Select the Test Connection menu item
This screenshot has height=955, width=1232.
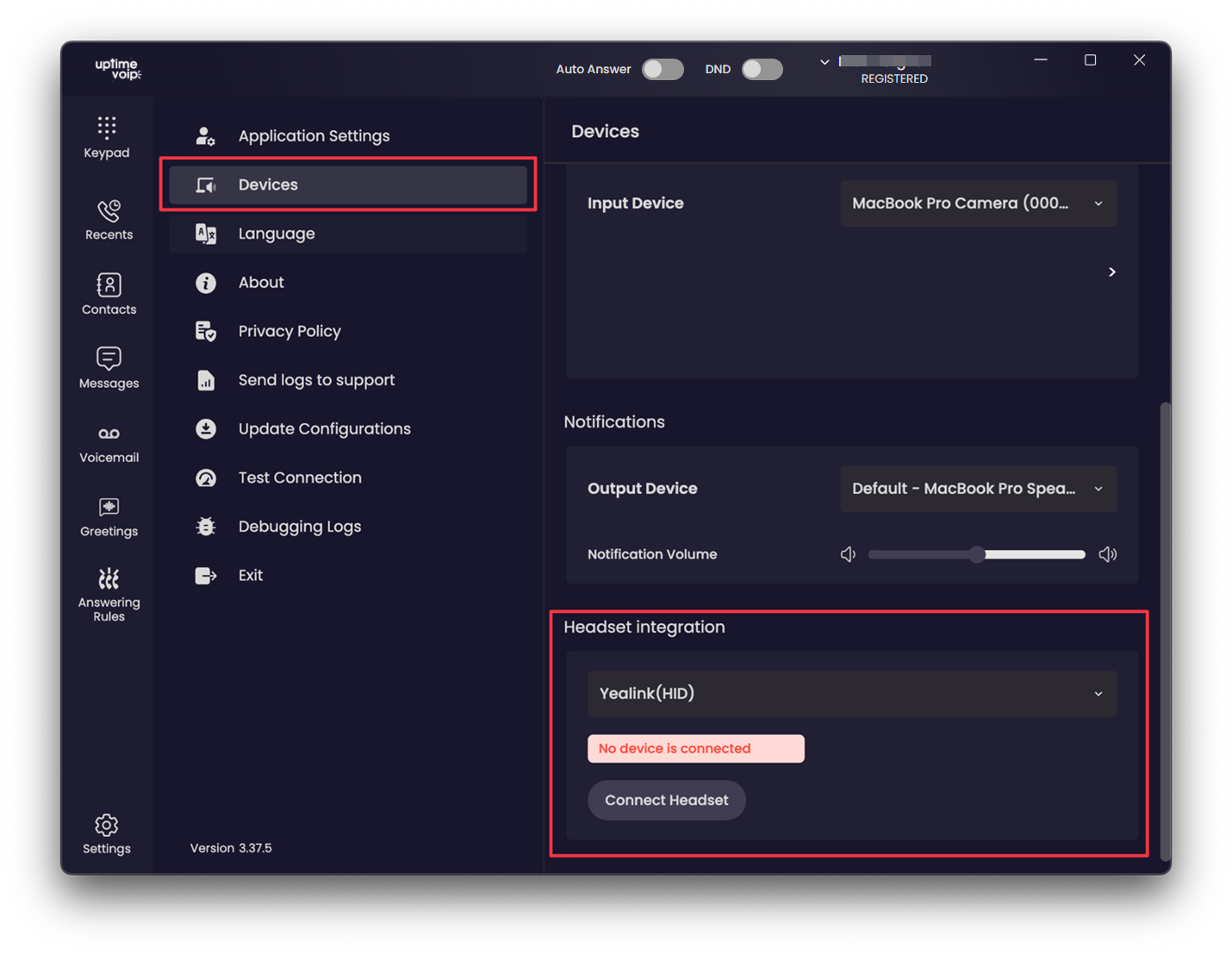click(x=299, y=477)
